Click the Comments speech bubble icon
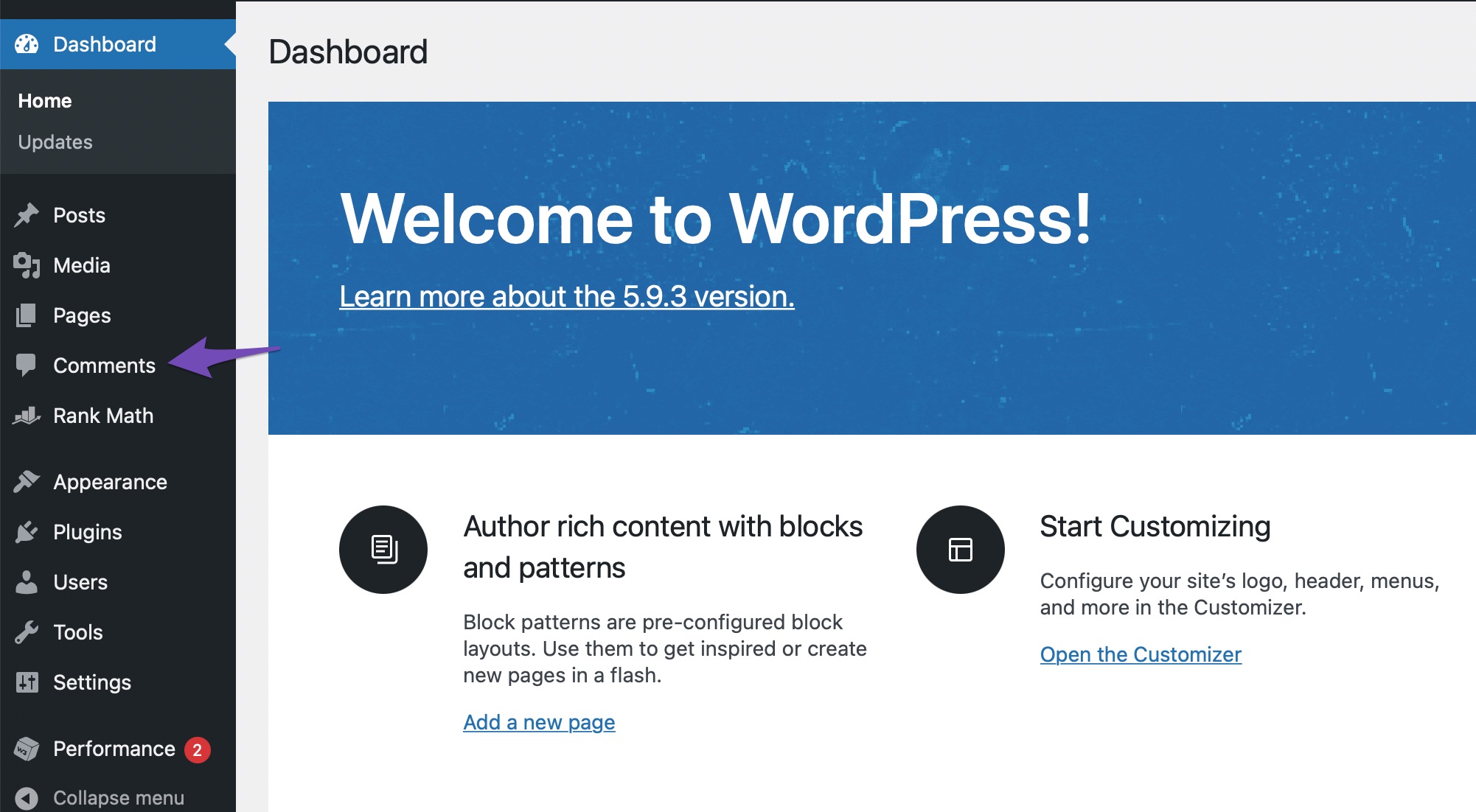 coord(27,365)
